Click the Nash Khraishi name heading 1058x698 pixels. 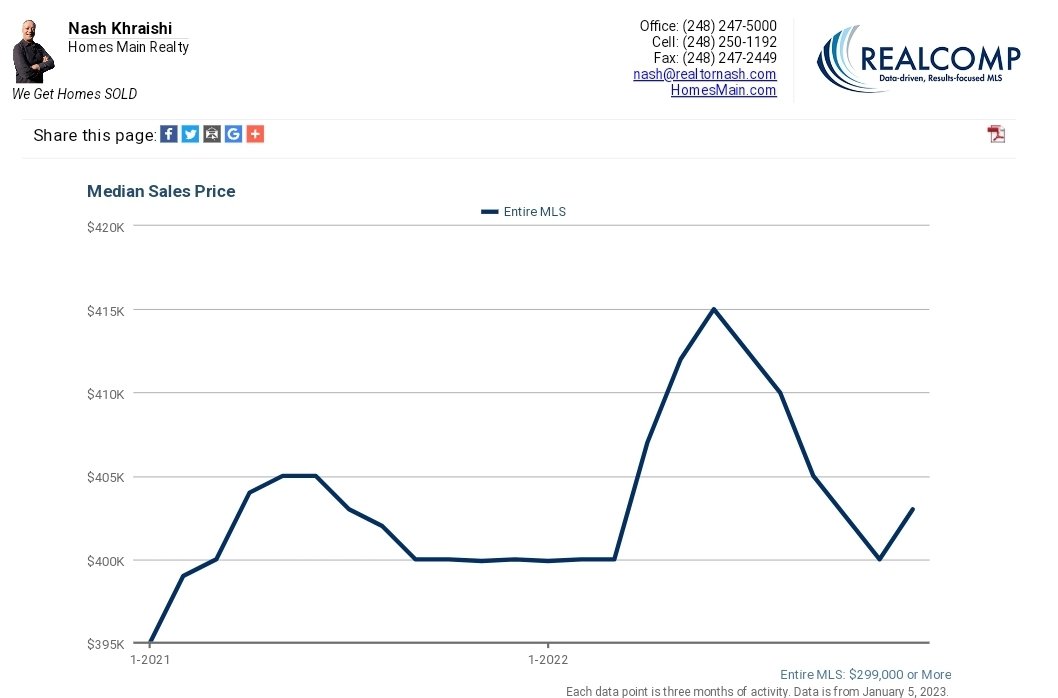(119, 28)
